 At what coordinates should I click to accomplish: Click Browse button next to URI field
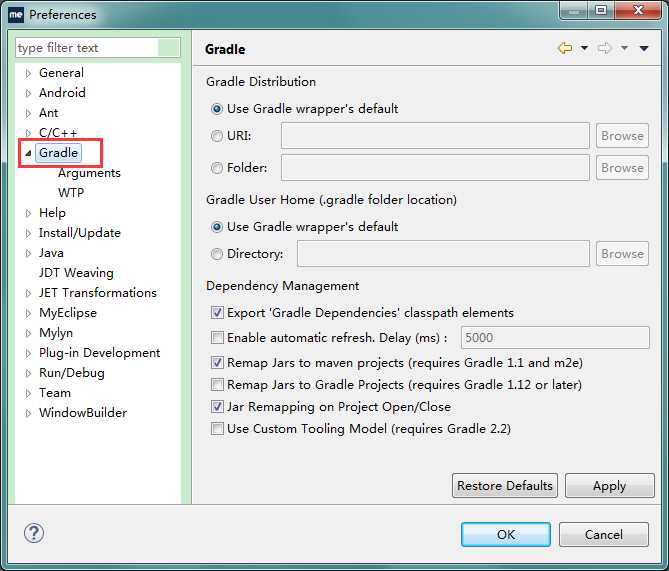pyautogui.click(x=622, y=136)
